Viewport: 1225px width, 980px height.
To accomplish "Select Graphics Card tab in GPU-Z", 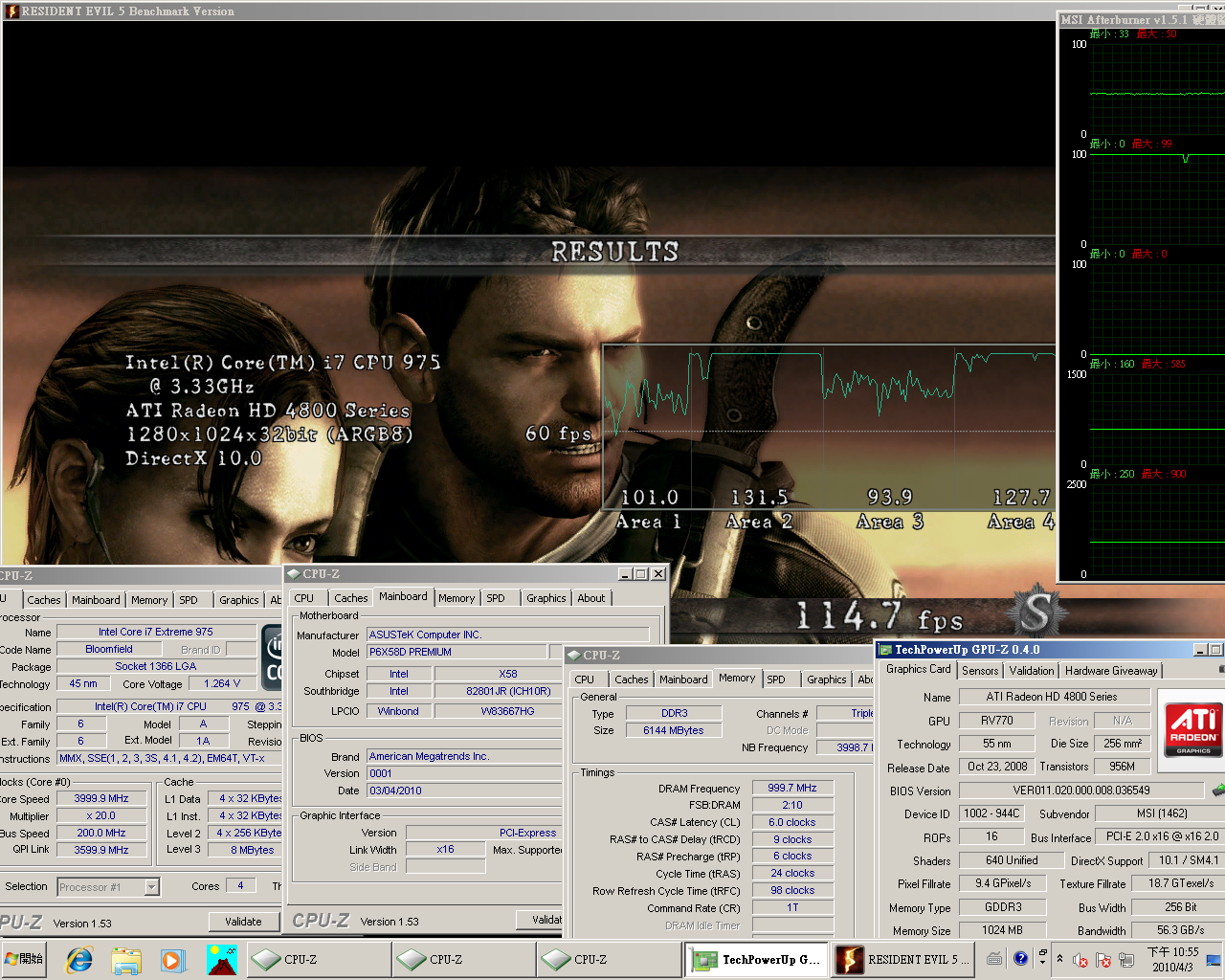I will coord(918,669).
